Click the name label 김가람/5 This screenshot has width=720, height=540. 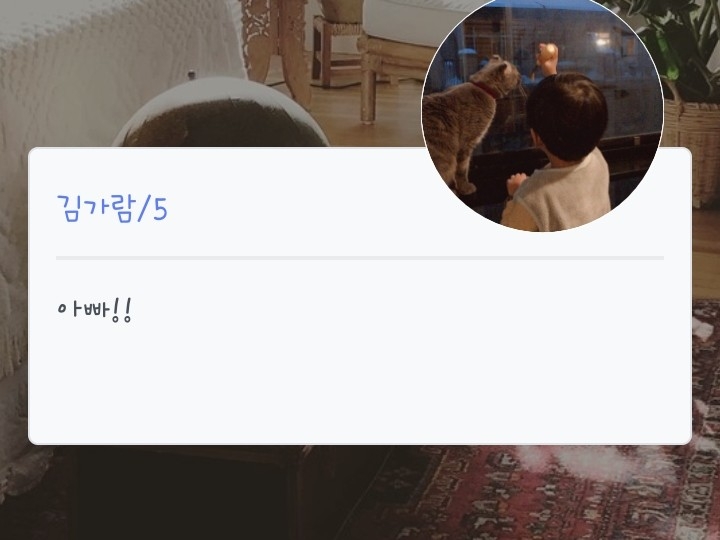coord(112,209)
